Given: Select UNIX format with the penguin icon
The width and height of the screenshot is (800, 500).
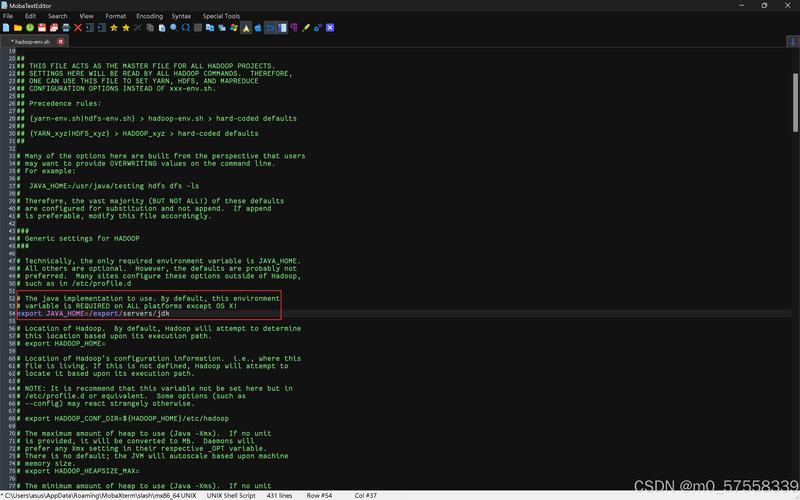Looking at the screenshot, I should pyautogui.click(x=246, y=28).
